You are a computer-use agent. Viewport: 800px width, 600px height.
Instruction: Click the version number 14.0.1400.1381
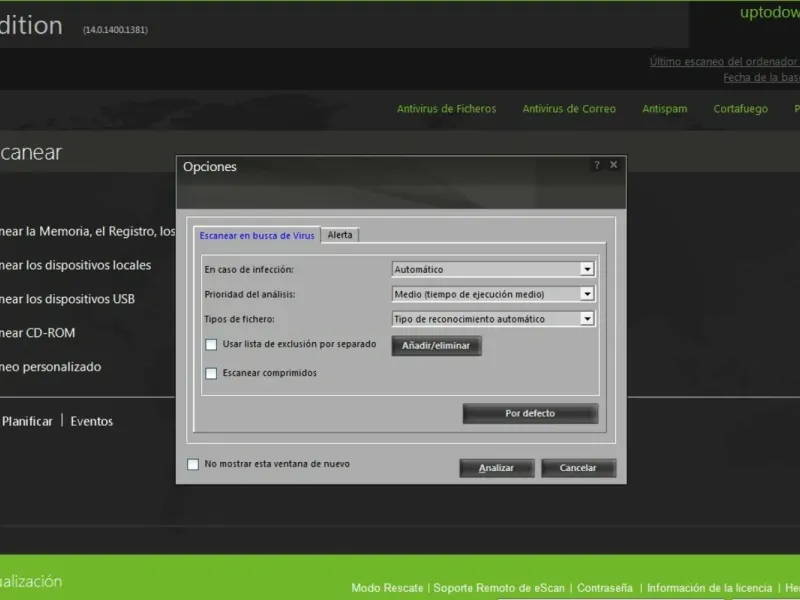115,30
